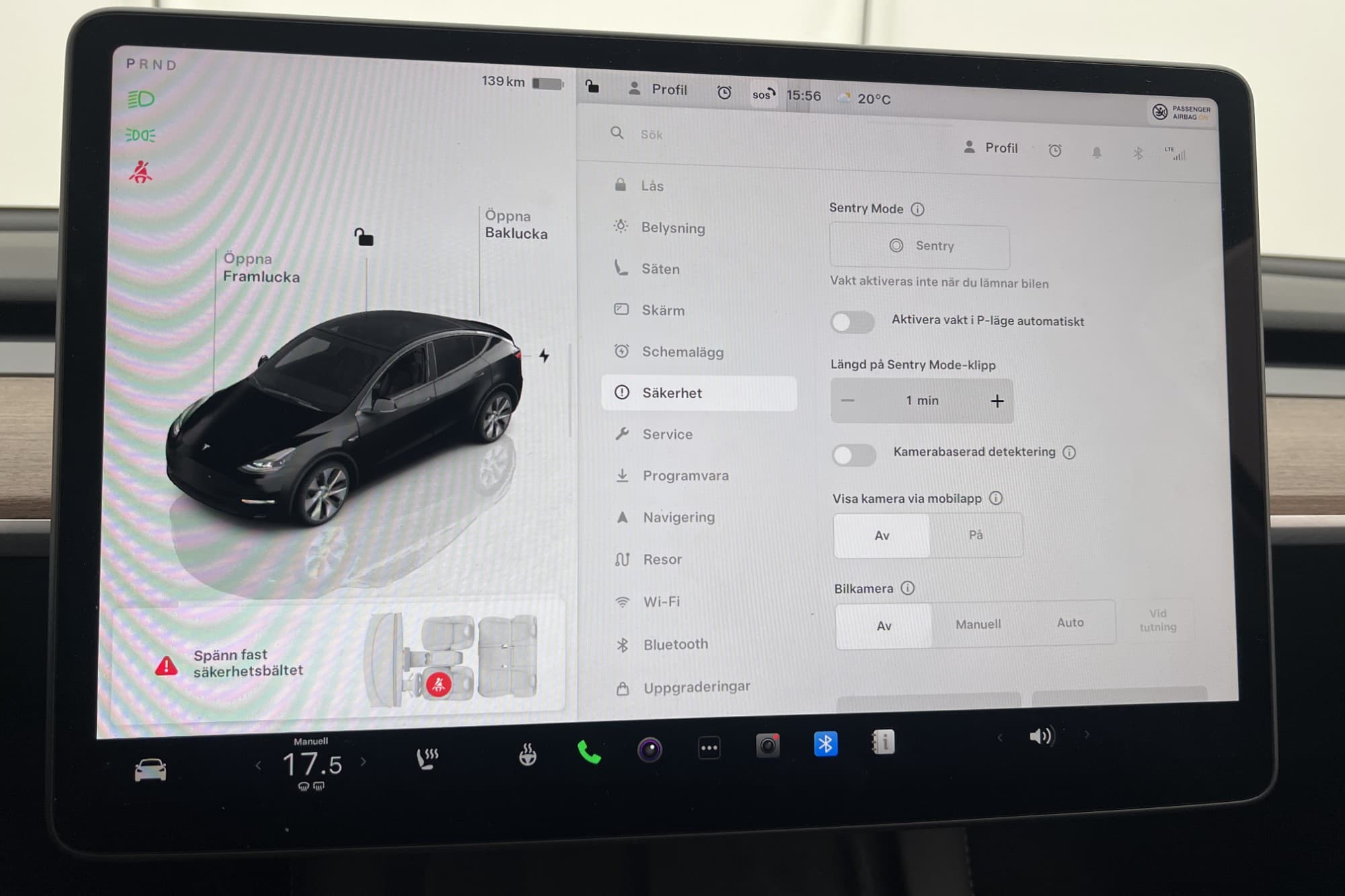This screenshot has height=896, width=1345.
Task: Tap info icon beside Visa kamera via mobilapp
Action: [996, 498]
